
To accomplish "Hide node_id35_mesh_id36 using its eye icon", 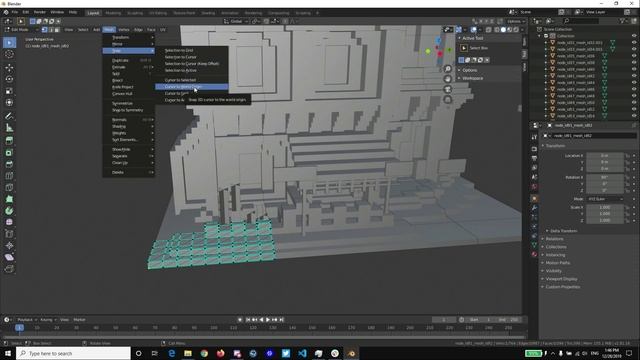I will pos(634,56).
